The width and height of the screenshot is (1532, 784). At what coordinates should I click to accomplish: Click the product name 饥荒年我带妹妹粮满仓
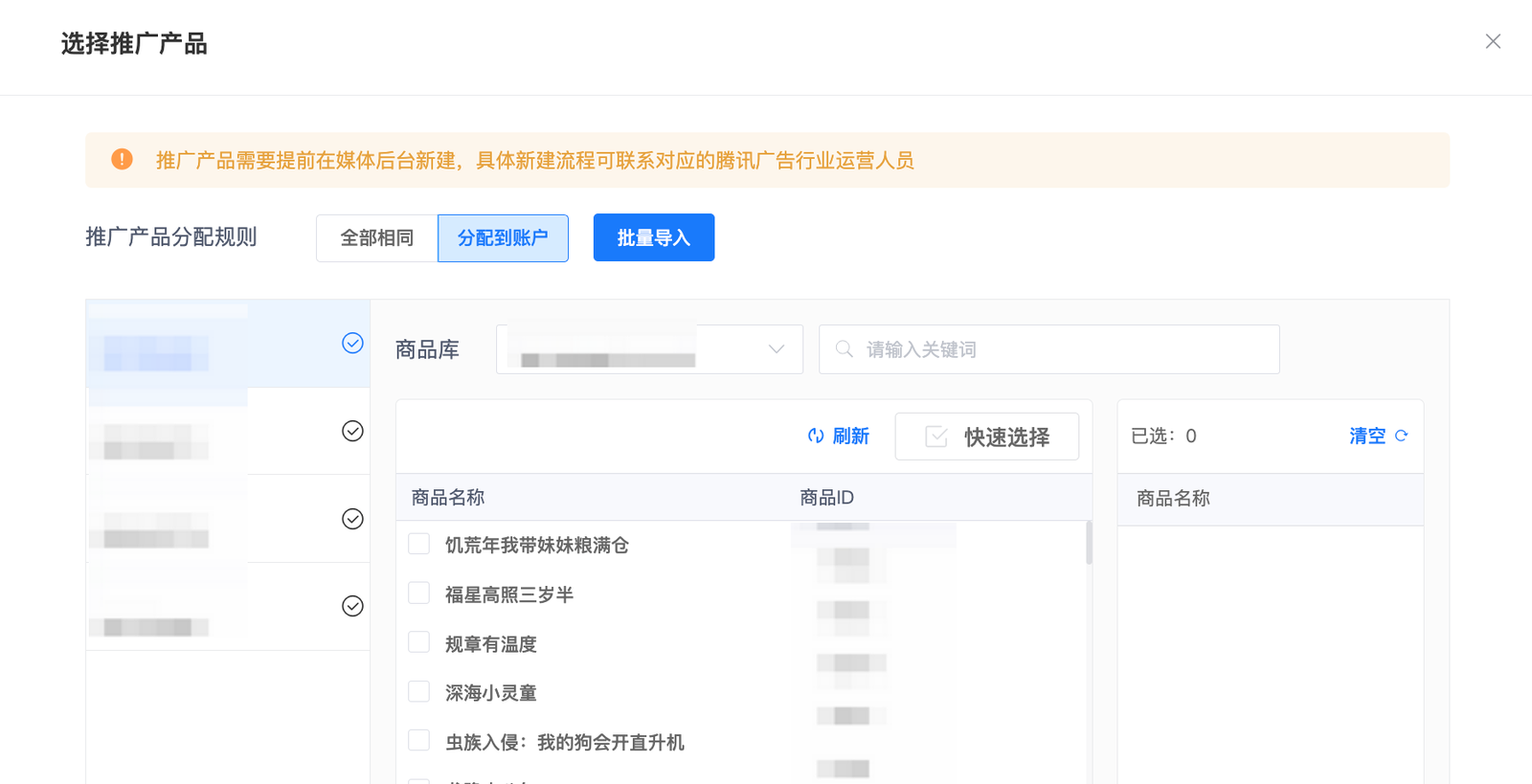(537, 546)
